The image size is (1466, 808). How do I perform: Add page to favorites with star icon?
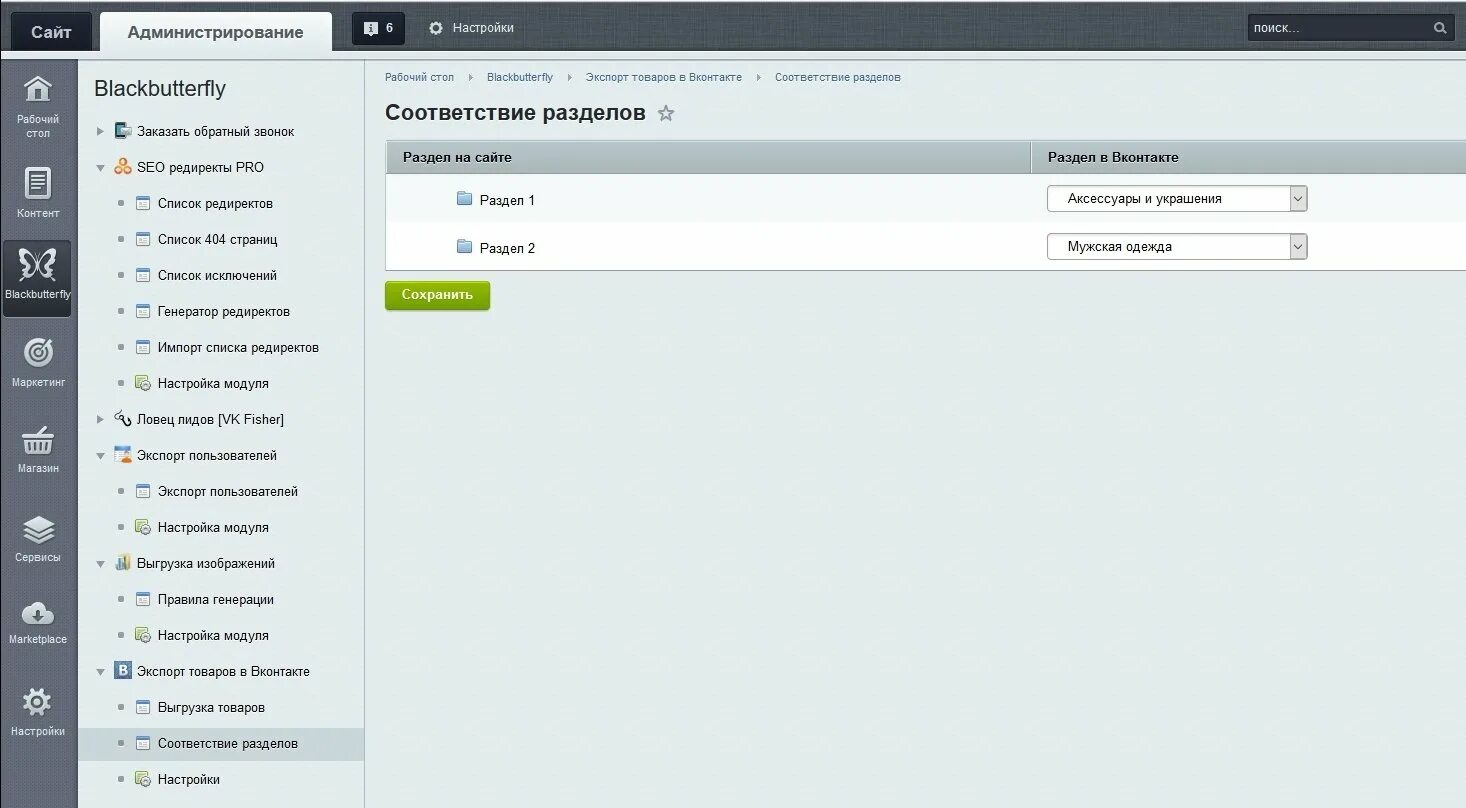tap(666, 114)
